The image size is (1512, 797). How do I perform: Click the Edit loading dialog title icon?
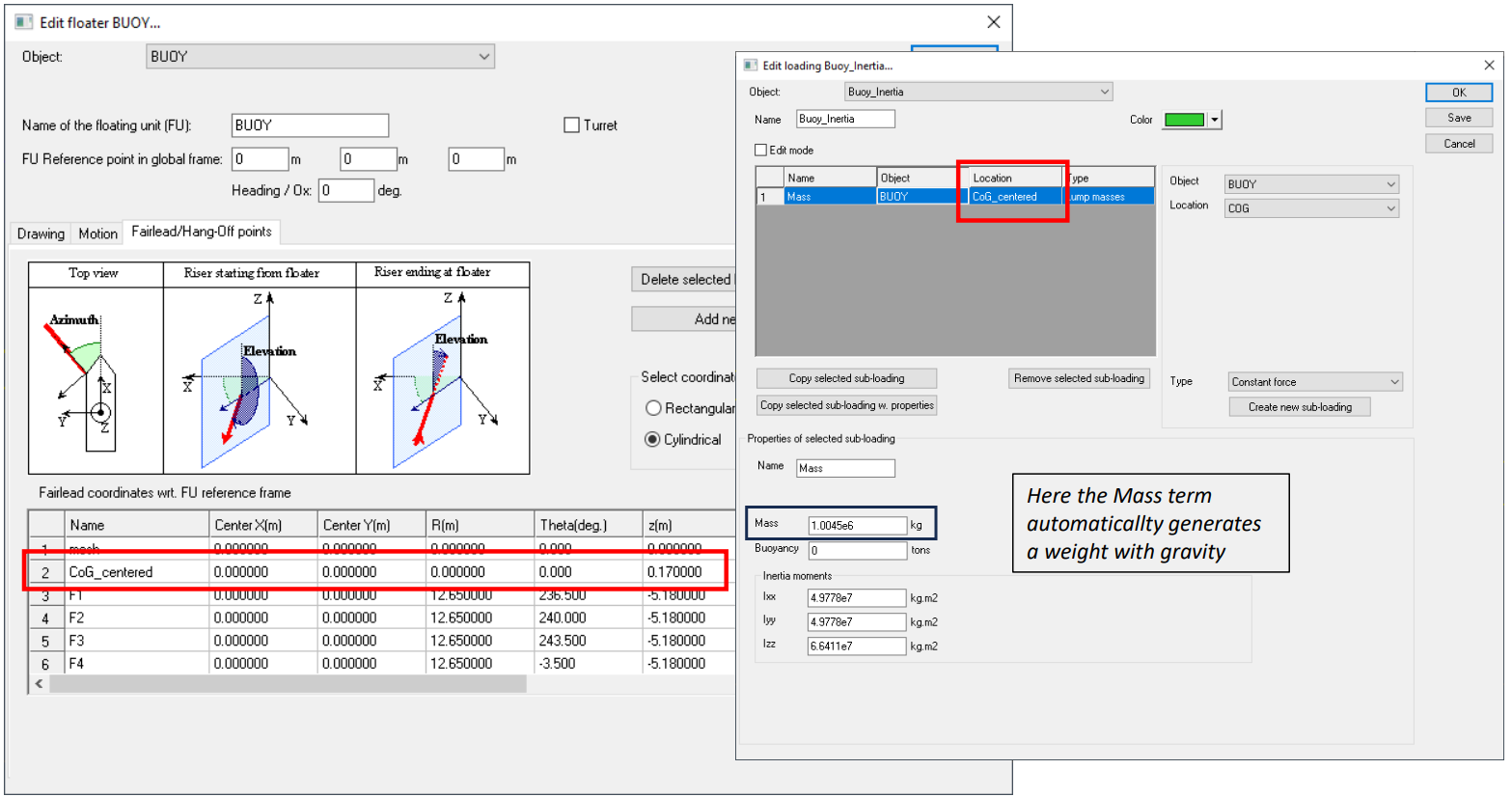click(x=750, y=66)
